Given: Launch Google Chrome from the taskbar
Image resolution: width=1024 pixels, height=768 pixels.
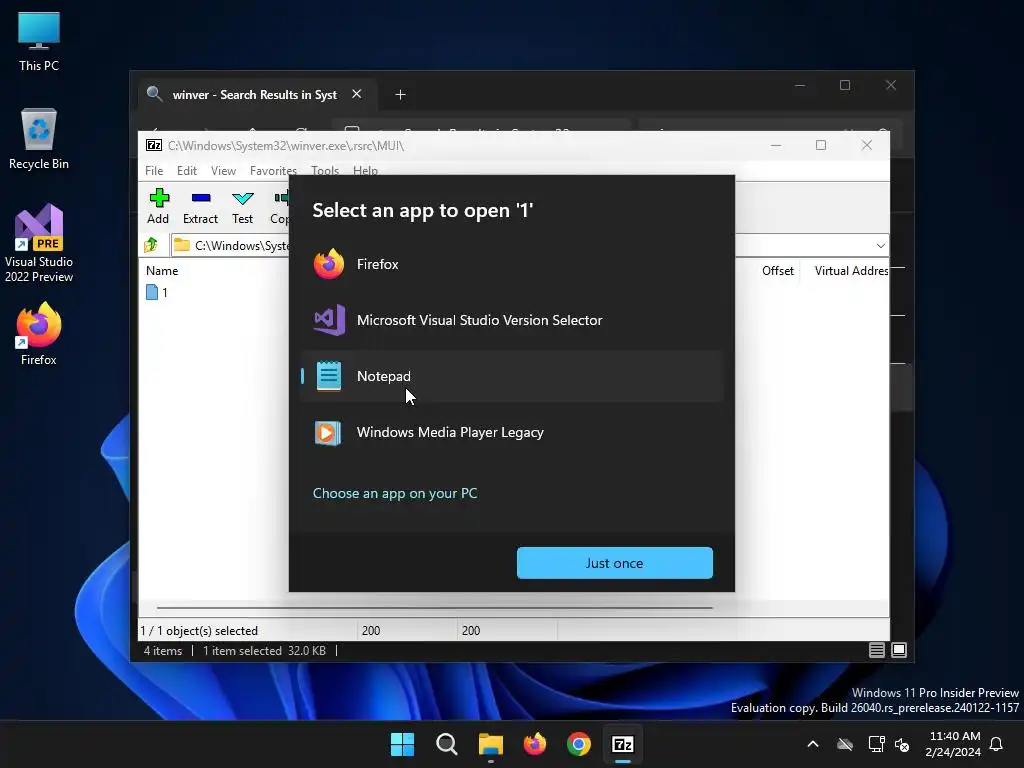Looking at the screenshot, I should pos(579,744).
